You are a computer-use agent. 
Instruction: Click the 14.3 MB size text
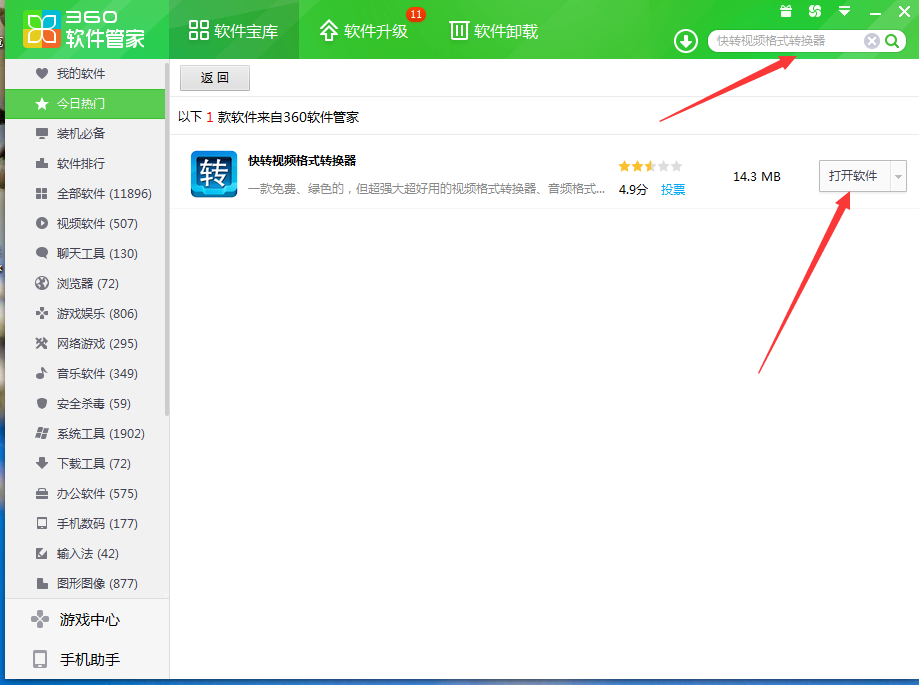[x=757, y=176]
